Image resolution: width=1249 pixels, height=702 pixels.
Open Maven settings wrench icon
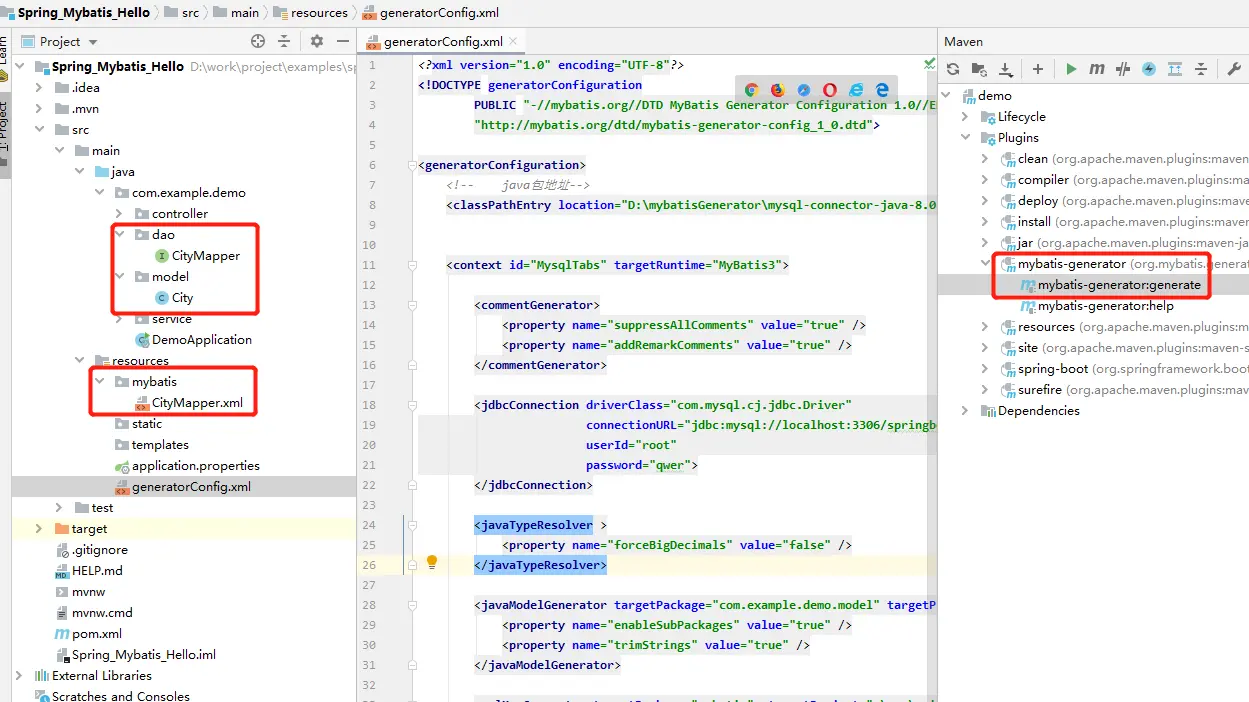pyautogui.click(x=1233, y=69)
